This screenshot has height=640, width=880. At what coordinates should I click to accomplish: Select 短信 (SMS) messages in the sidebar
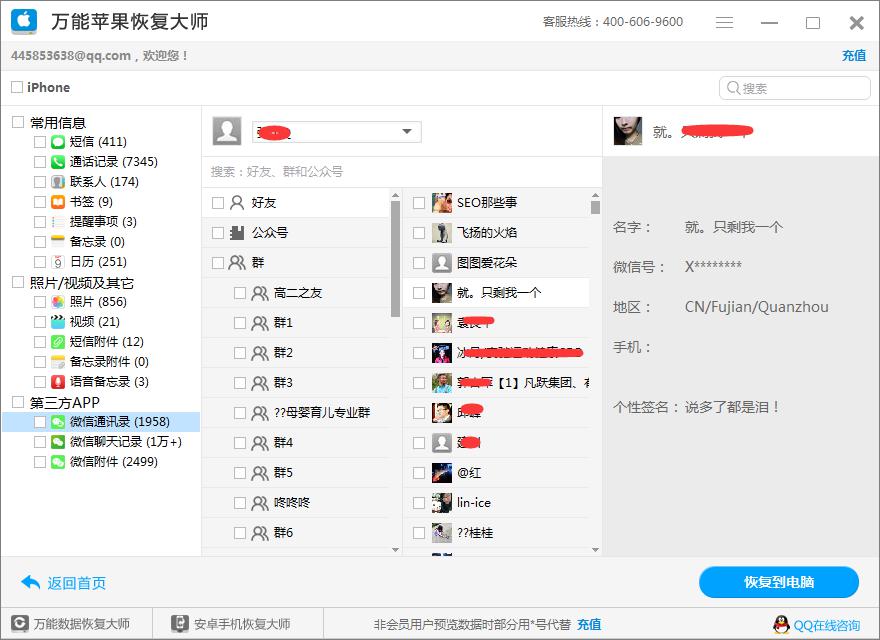point(58,141)
